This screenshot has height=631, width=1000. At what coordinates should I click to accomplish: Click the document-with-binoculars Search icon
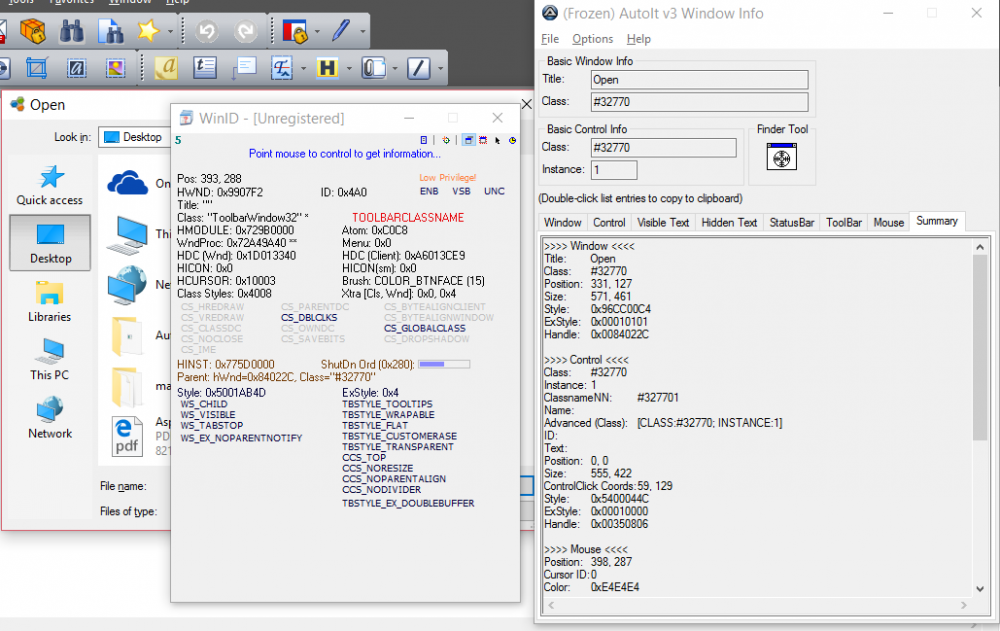(x=111, y=30)
